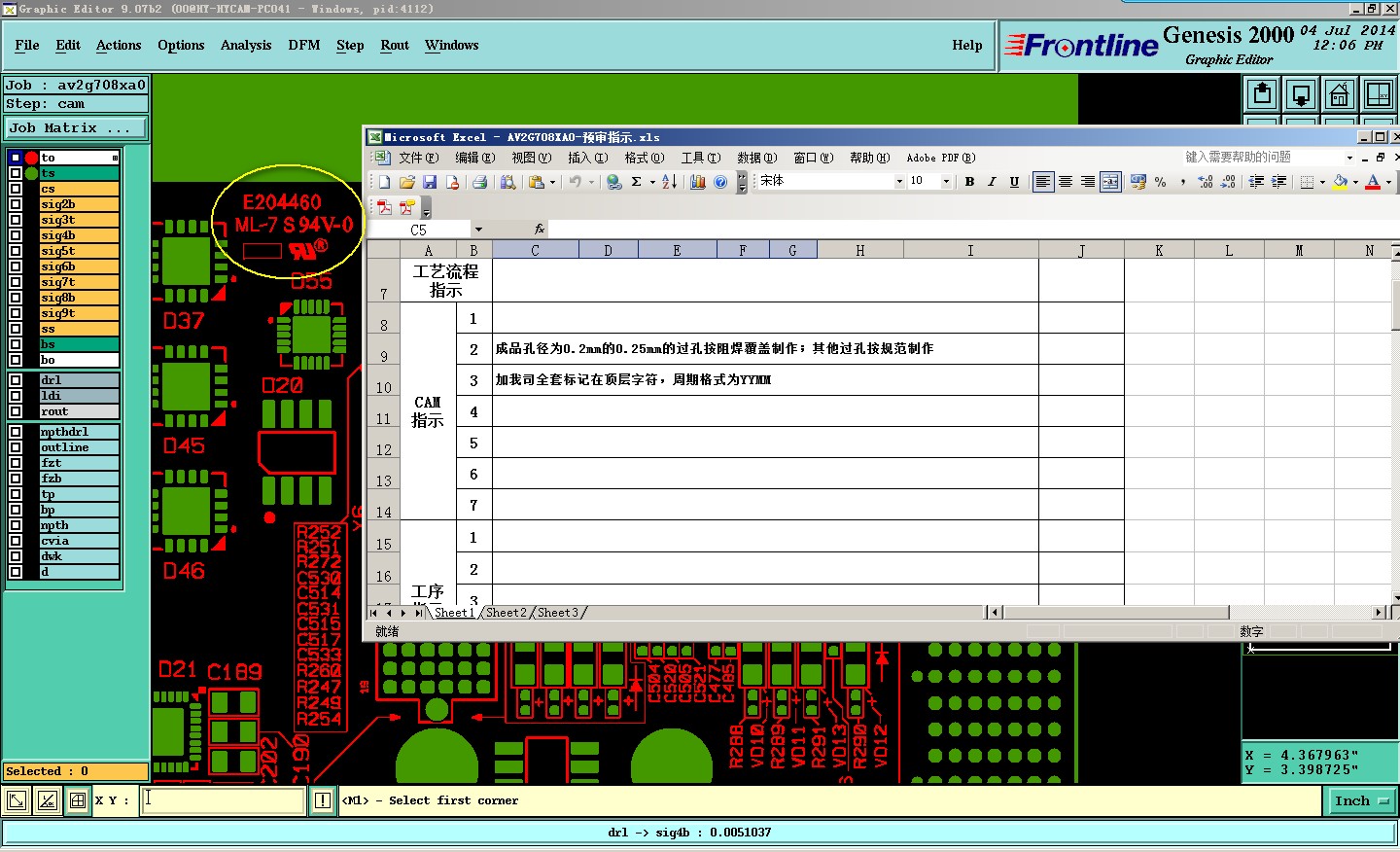The width and height of the screenshot is (1400, 852).
Task: Click the Print Preview icon in Excel
Action: (507, 182)
